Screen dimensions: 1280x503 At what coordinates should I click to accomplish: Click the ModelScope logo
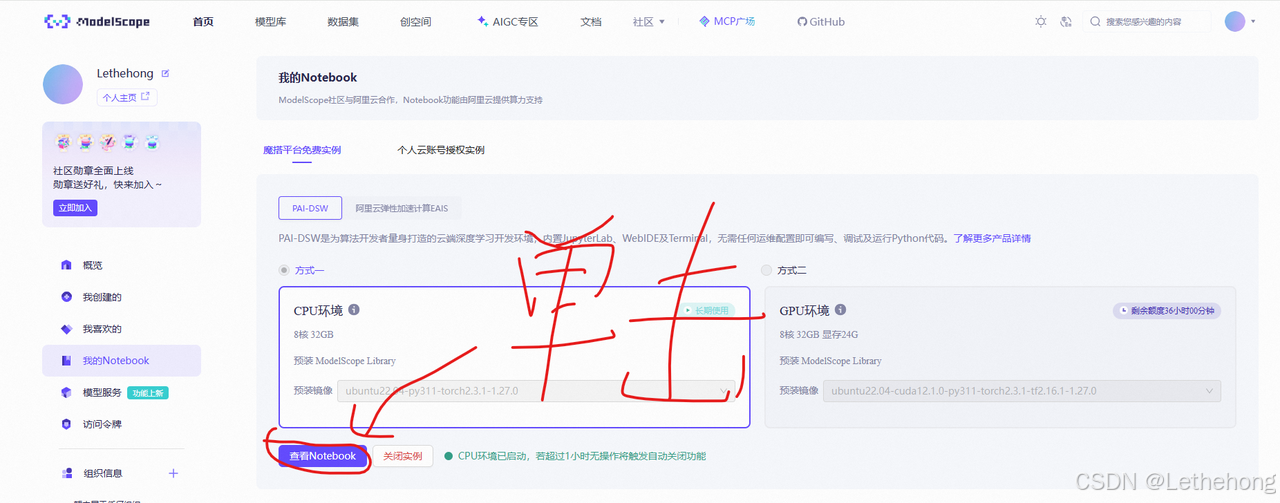(98, 21)
